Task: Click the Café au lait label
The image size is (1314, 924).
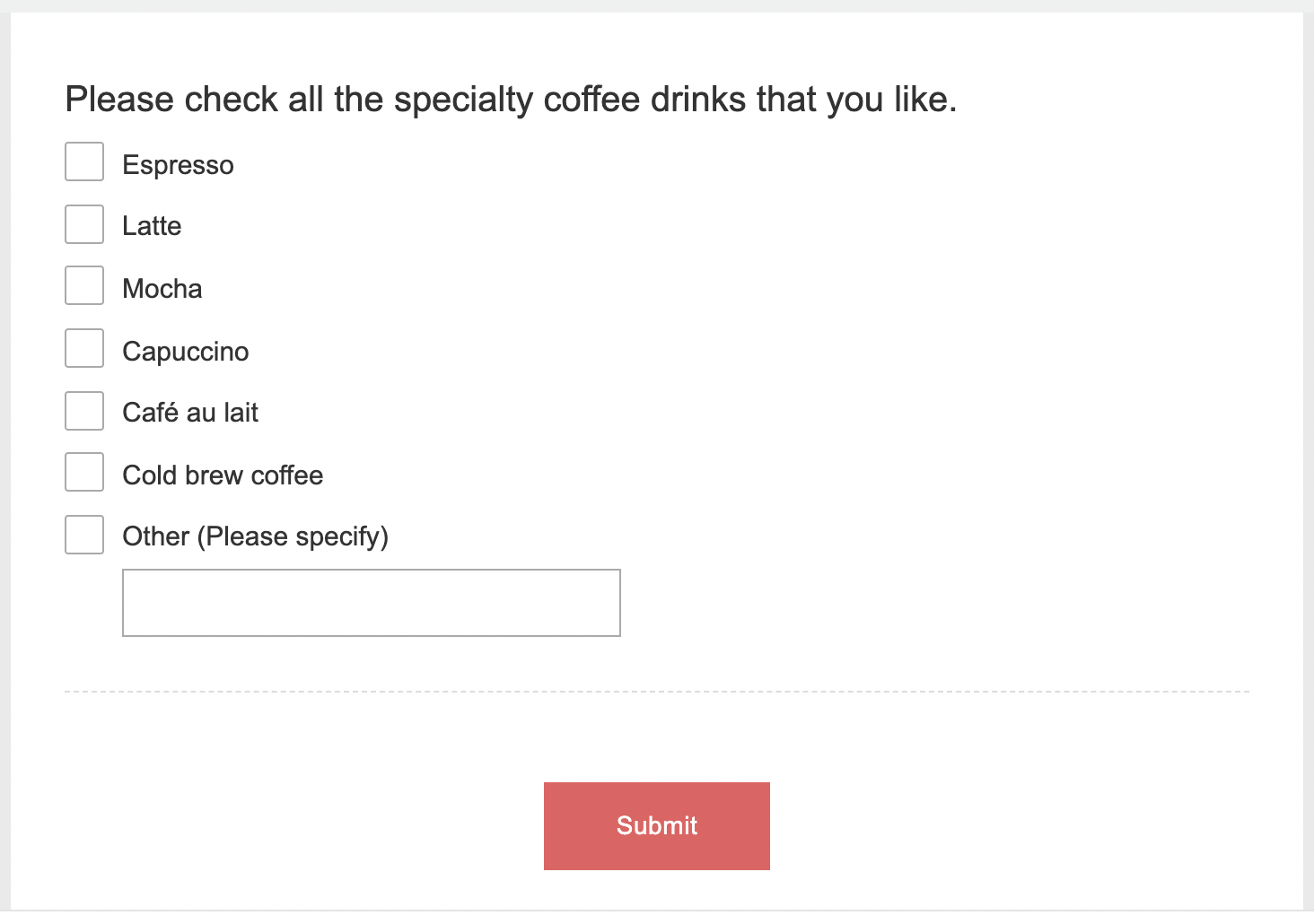Action: pyautogui.click(x=190, y=413)
